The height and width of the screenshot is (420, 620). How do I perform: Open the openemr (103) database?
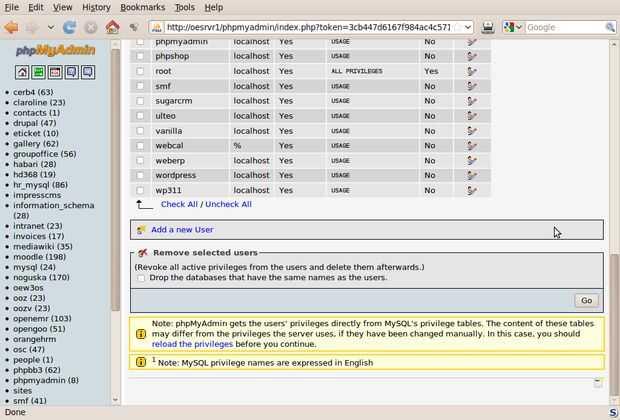(x=42, y=319)
